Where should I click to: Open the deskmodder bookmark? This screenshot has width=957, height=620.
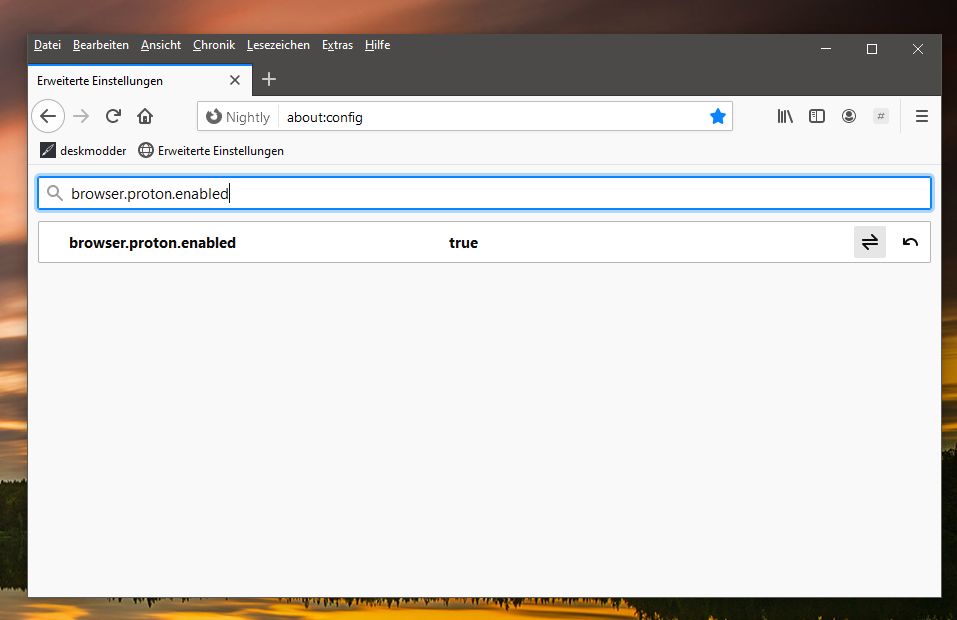[x=83, y=150]
